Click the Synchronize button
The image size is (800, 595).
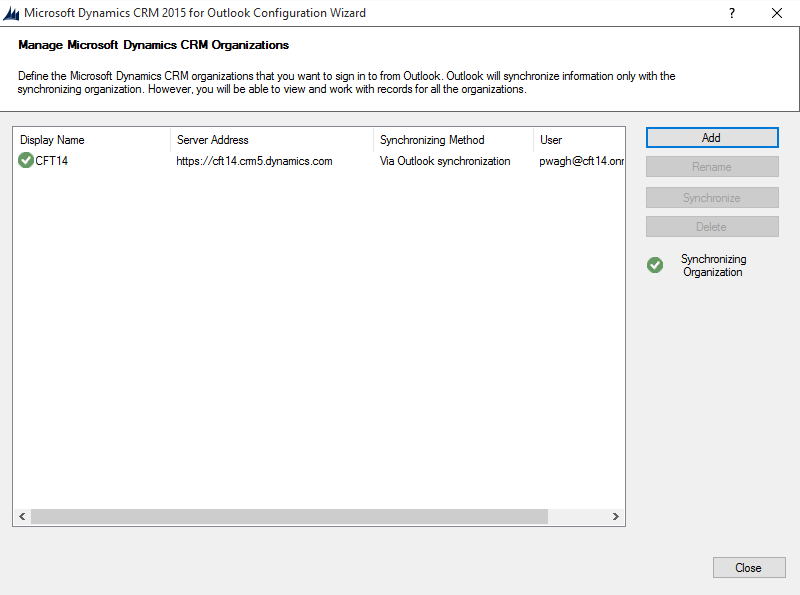point(712,197)
